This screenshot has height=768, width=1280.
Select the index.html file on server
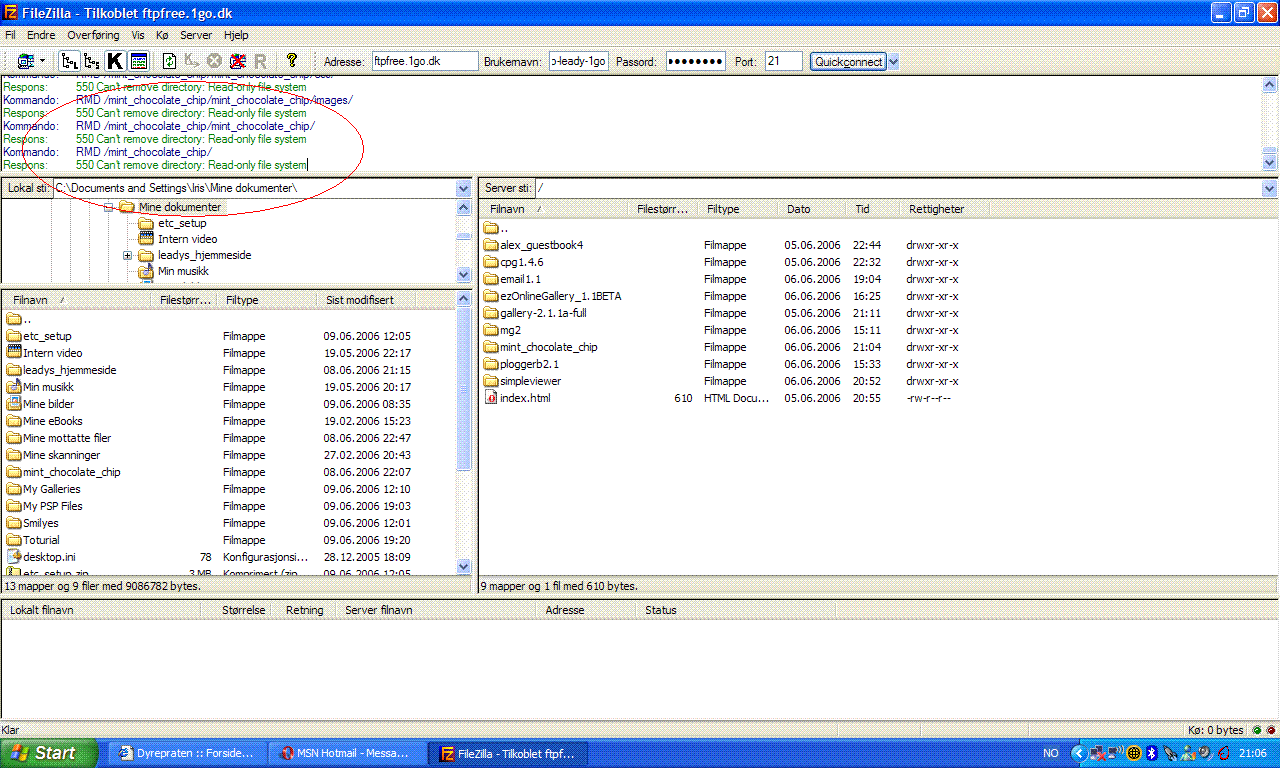524,398
